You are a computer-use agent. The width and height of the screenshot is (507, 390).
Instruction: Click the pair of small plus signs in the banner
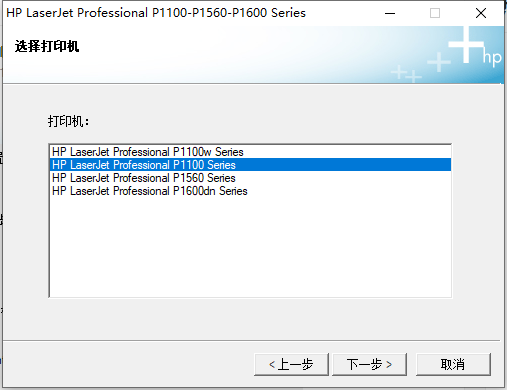pyautogui.click(x=406, y=74)
